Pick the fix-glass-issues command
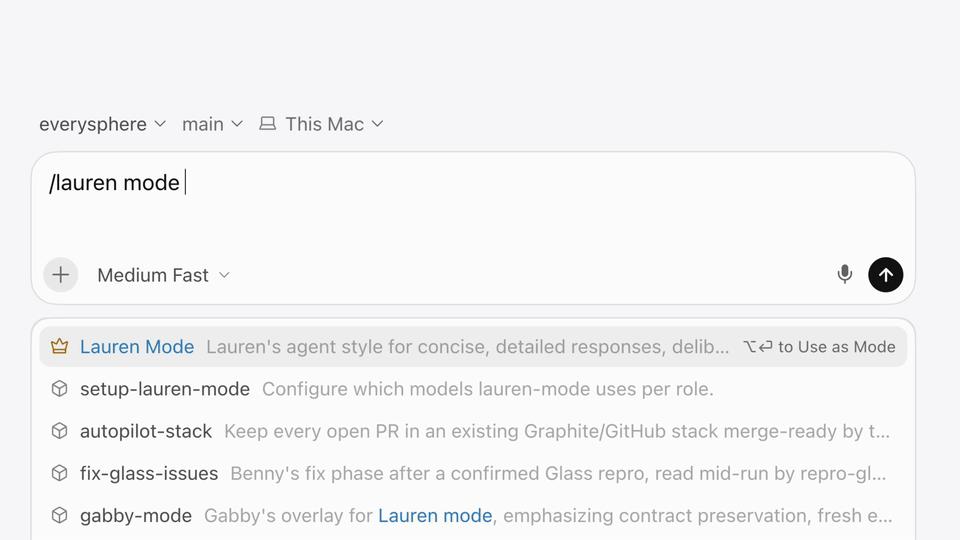This screenshot has width=960, height=540. point(473,473)
